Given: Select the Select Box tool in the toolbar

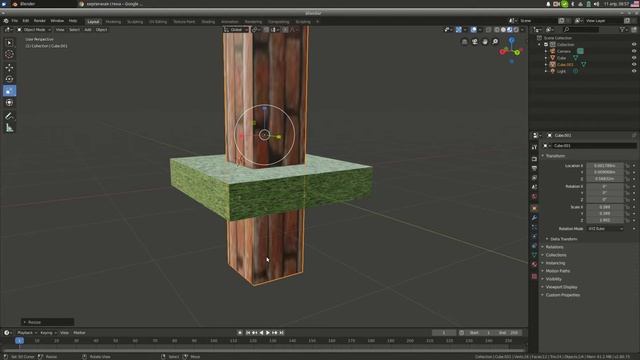Looking at the screenshot, I should click(9, 43).
